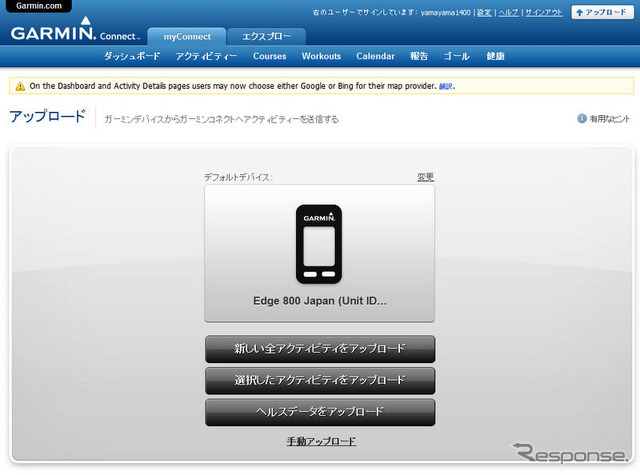This screenshot has width=640, height=475.
Task: Click the 翻訳 link in the notice bar
Action: (x=445, y=86)
